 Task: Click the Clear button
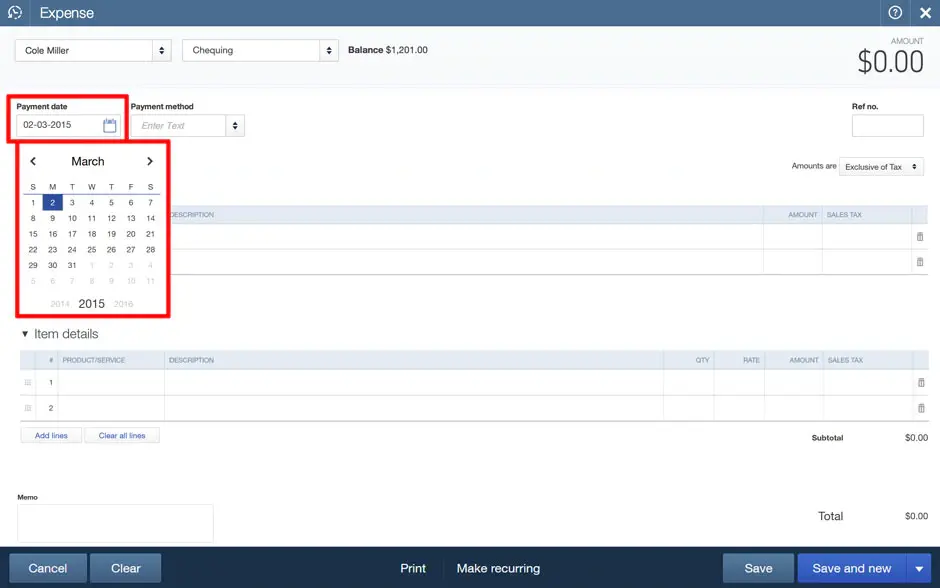[125, 568]
